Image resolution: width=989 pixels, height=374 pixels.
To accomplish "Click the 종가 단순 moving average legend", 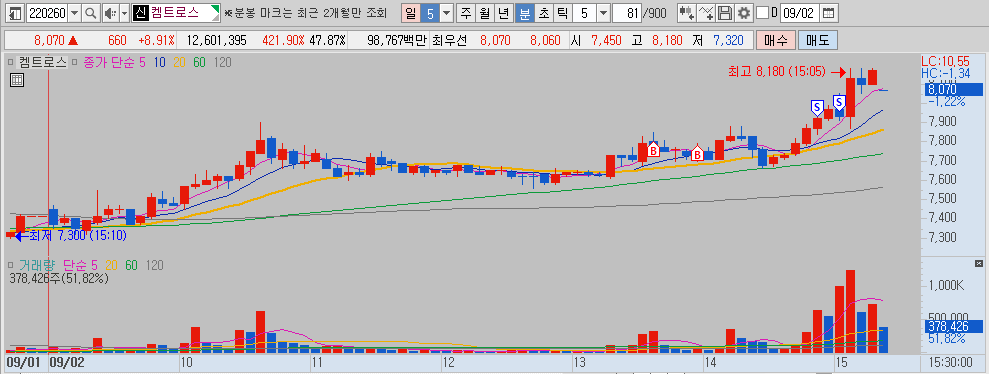I will (115, 62).
